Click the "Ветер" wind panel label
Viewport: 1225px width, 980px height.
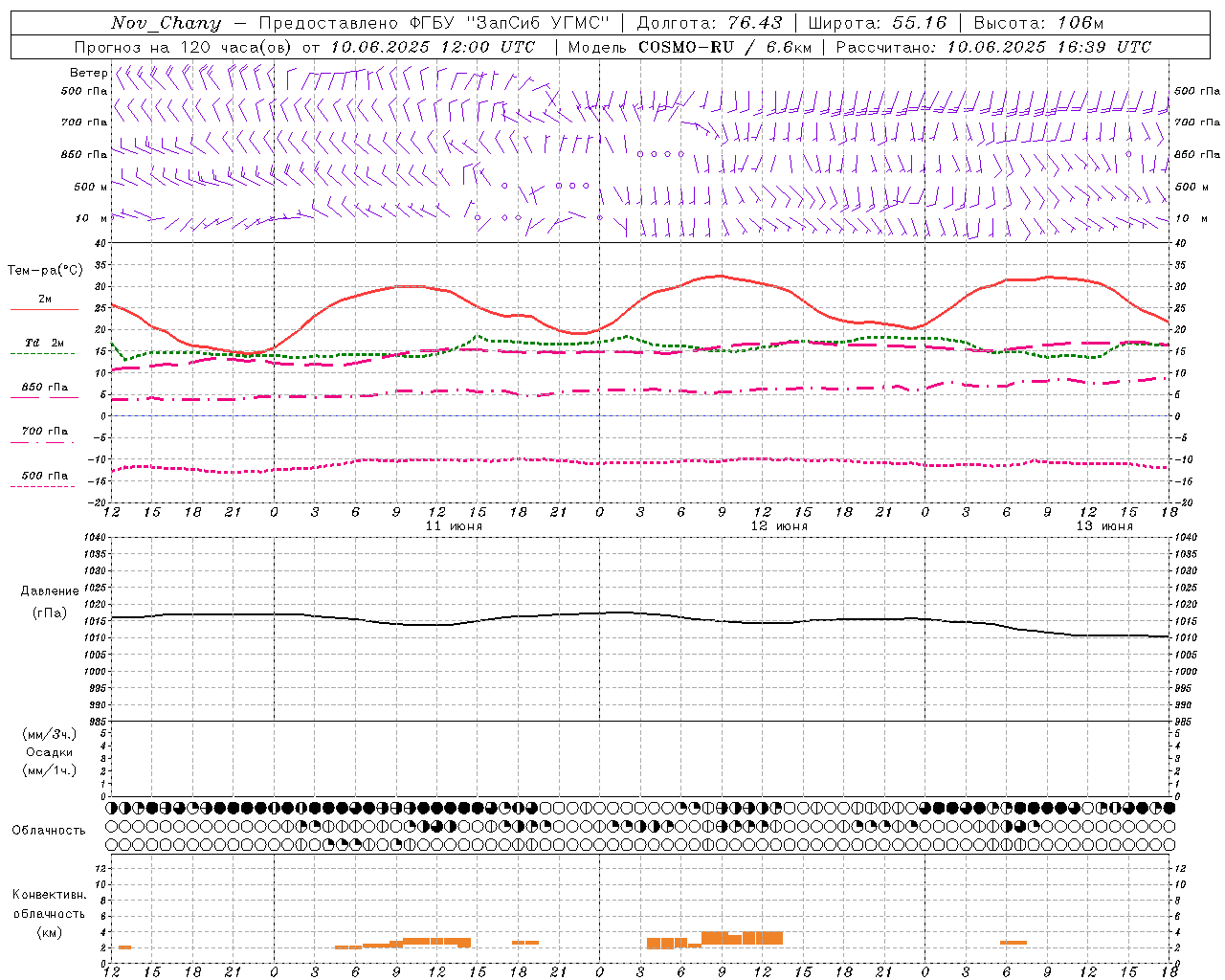pos(88,73)
